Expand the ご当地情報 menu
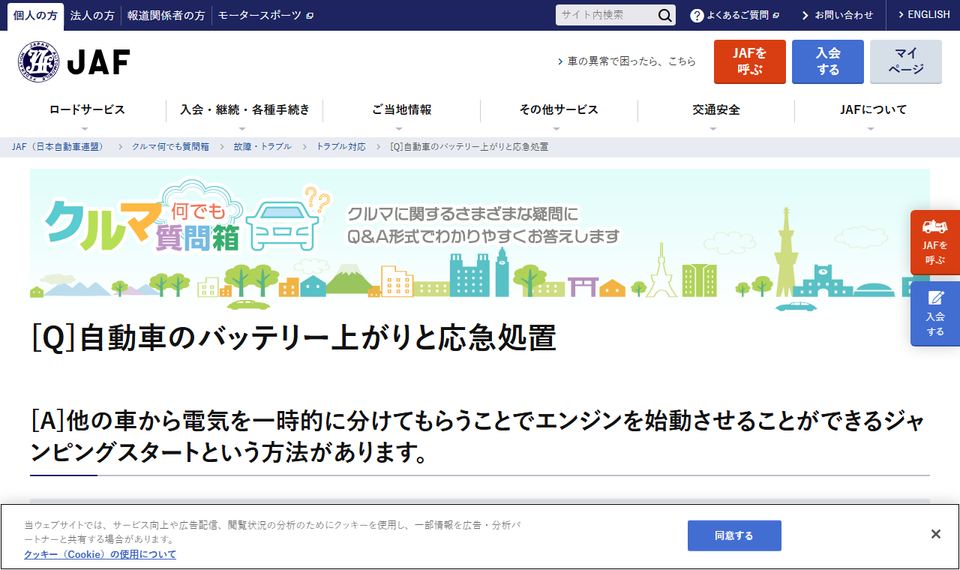The image size is (960, 570). tap(402, 112)
